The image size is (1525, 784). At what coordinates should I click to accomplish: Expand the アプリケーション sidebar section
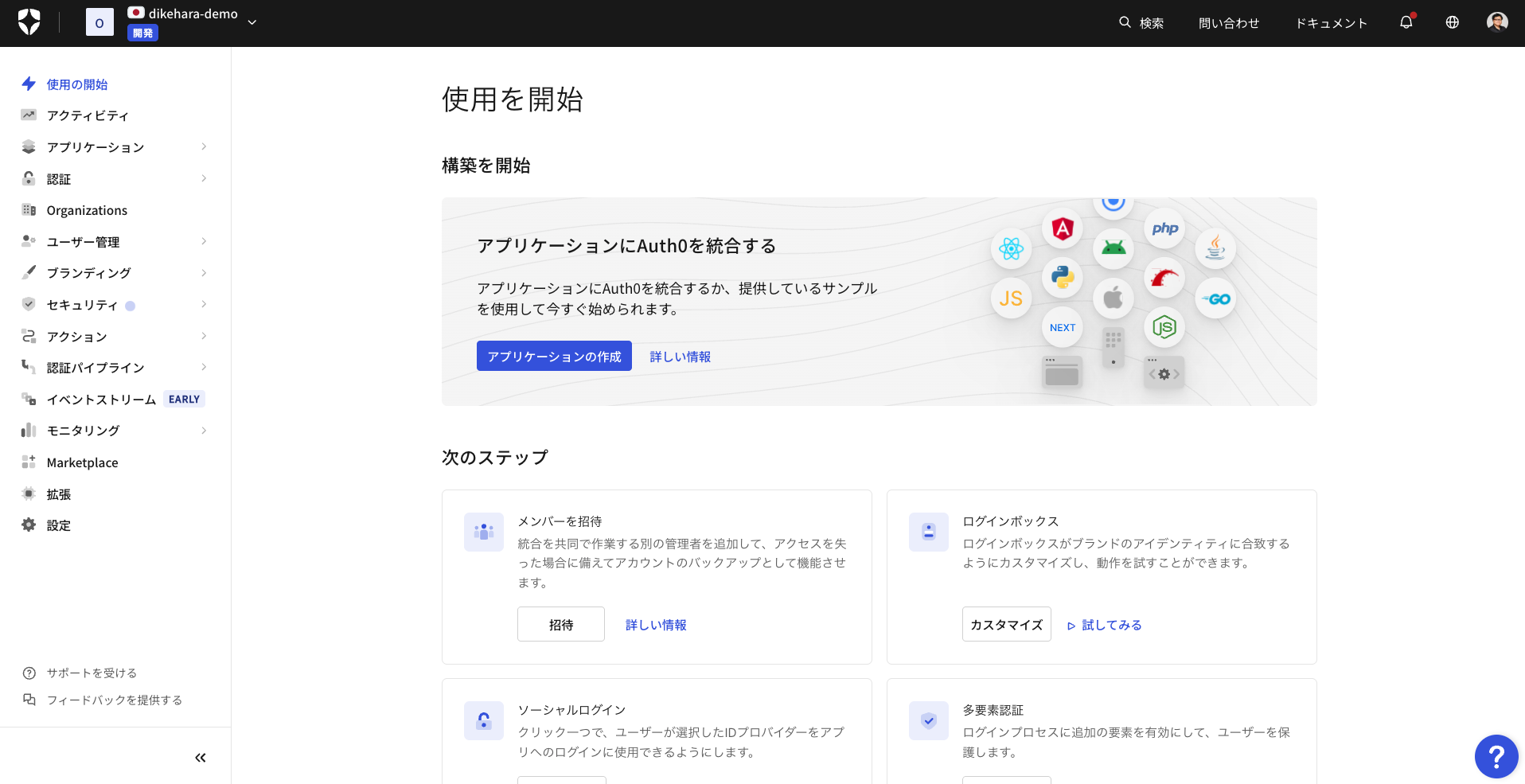tap(96, 147)
